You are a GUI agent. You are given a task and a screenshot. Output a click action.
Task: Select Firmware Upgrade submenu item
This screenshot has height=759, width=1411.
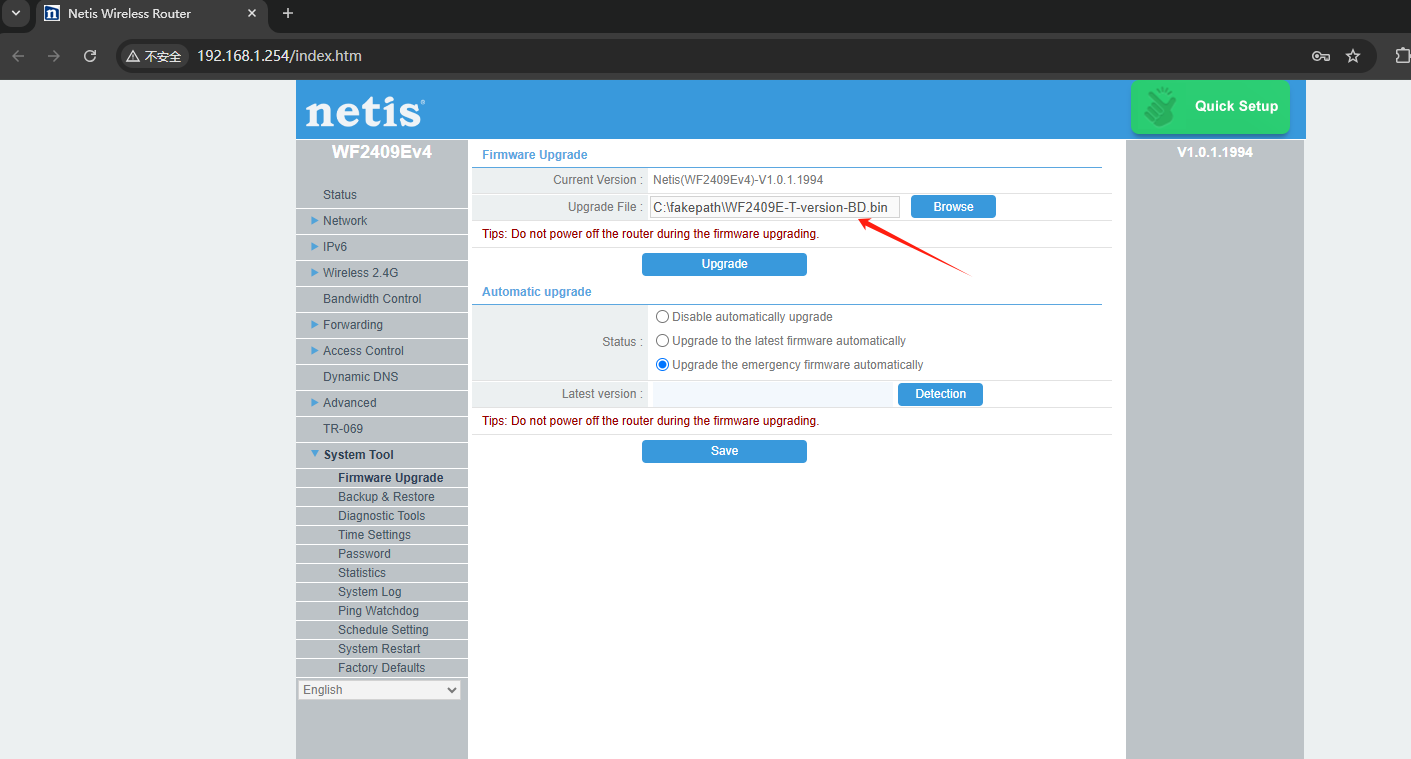point(390,478)
